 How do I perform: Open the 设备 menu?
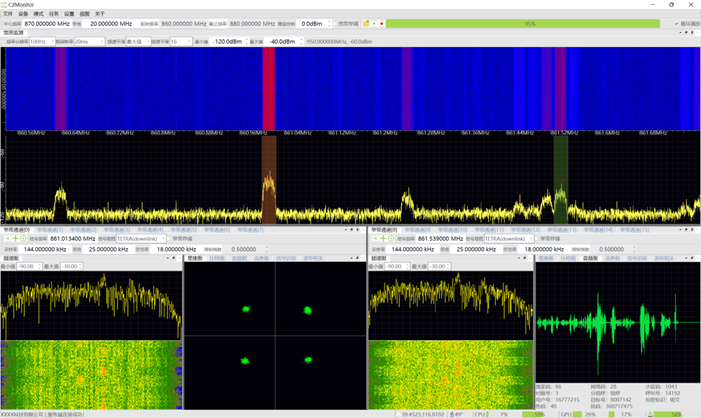click(x=23, y=14)
